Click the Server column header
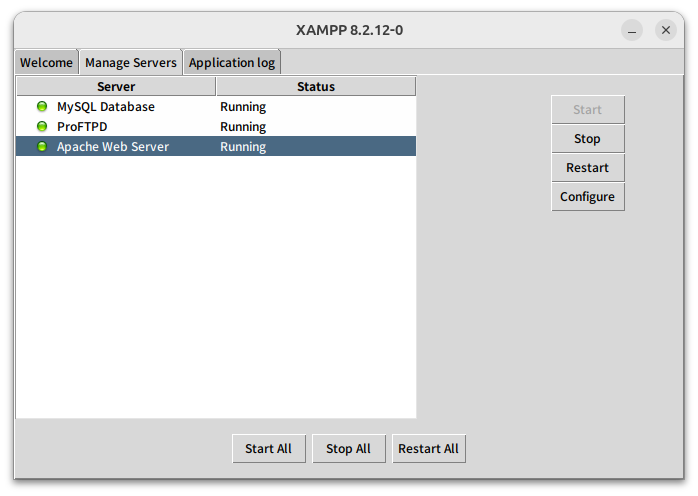 point(116,87)
